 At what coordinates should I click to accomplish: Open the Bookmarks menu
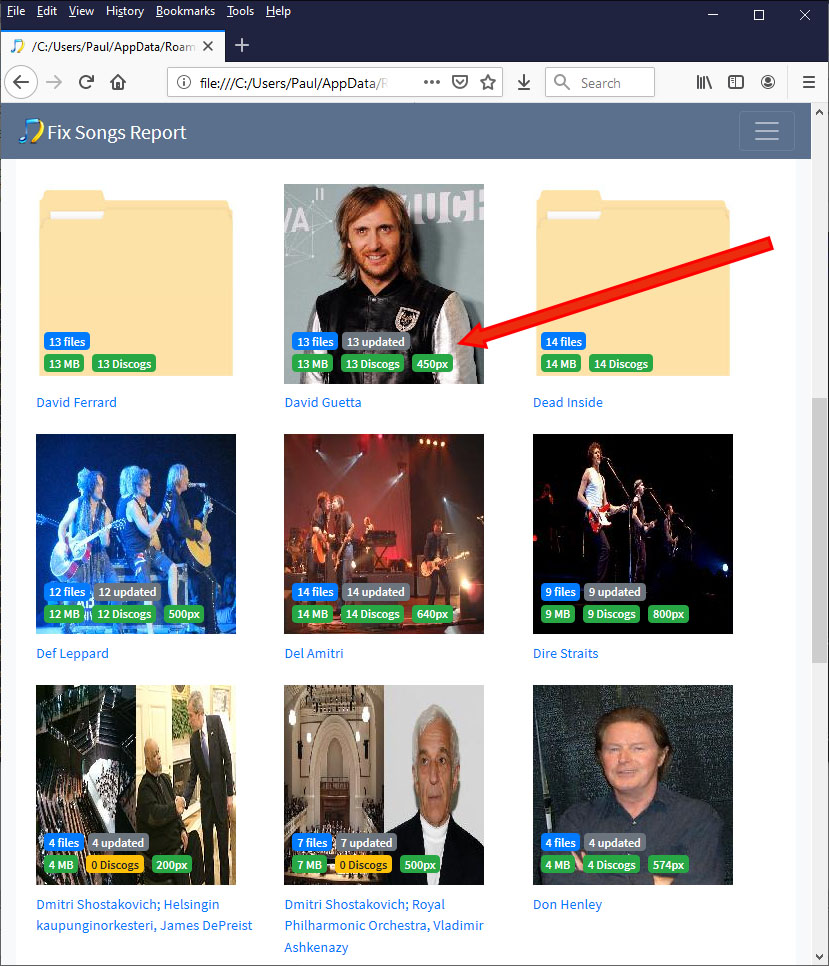tap(185, 11)
